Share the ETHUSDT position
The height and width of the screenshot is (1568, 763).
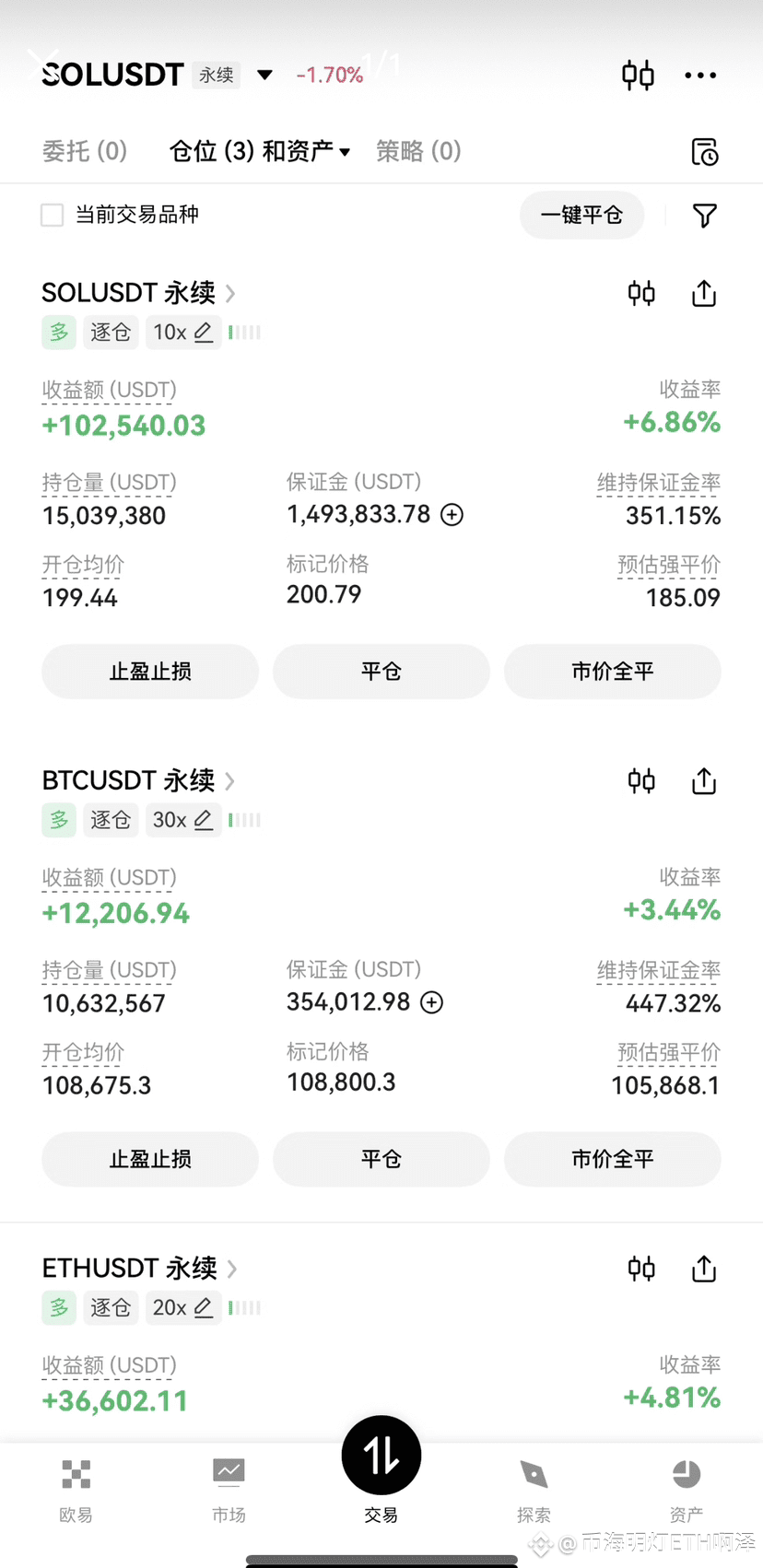pos(704,1269)
